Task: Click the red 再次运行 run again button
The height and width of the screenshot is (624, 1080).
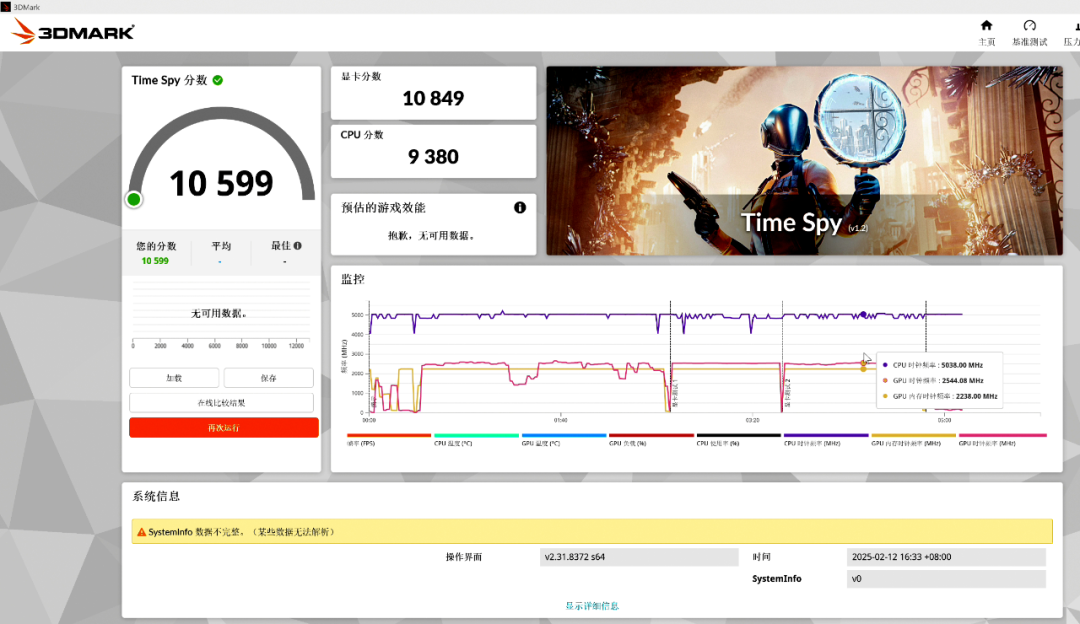Action: click(x=224, y=428)
